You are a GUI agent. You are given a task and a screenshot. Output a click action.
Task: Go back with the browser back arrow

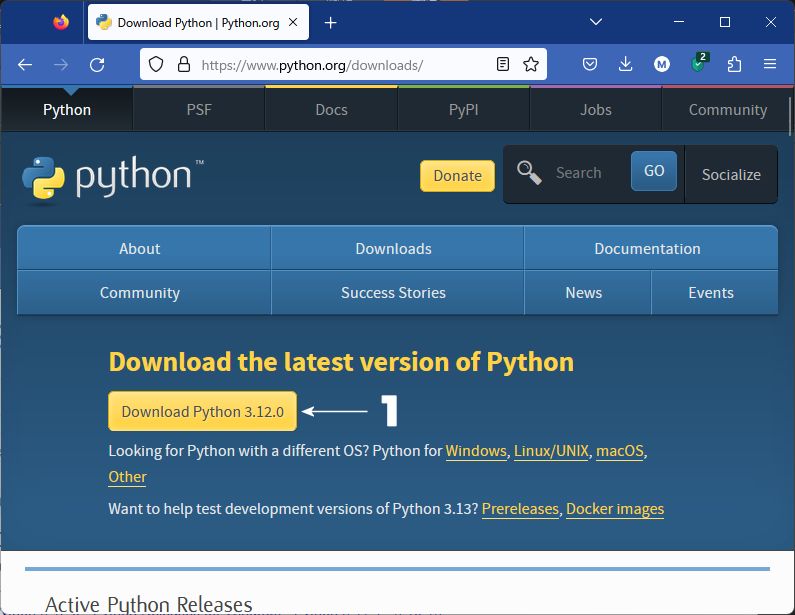(x=24, y=64)
